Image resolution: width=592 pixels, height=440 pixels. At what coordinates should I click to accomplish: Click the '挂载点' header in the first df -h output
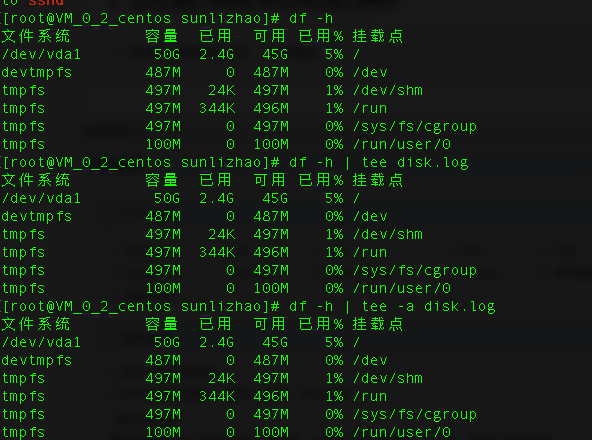click(x=378, y=36)
